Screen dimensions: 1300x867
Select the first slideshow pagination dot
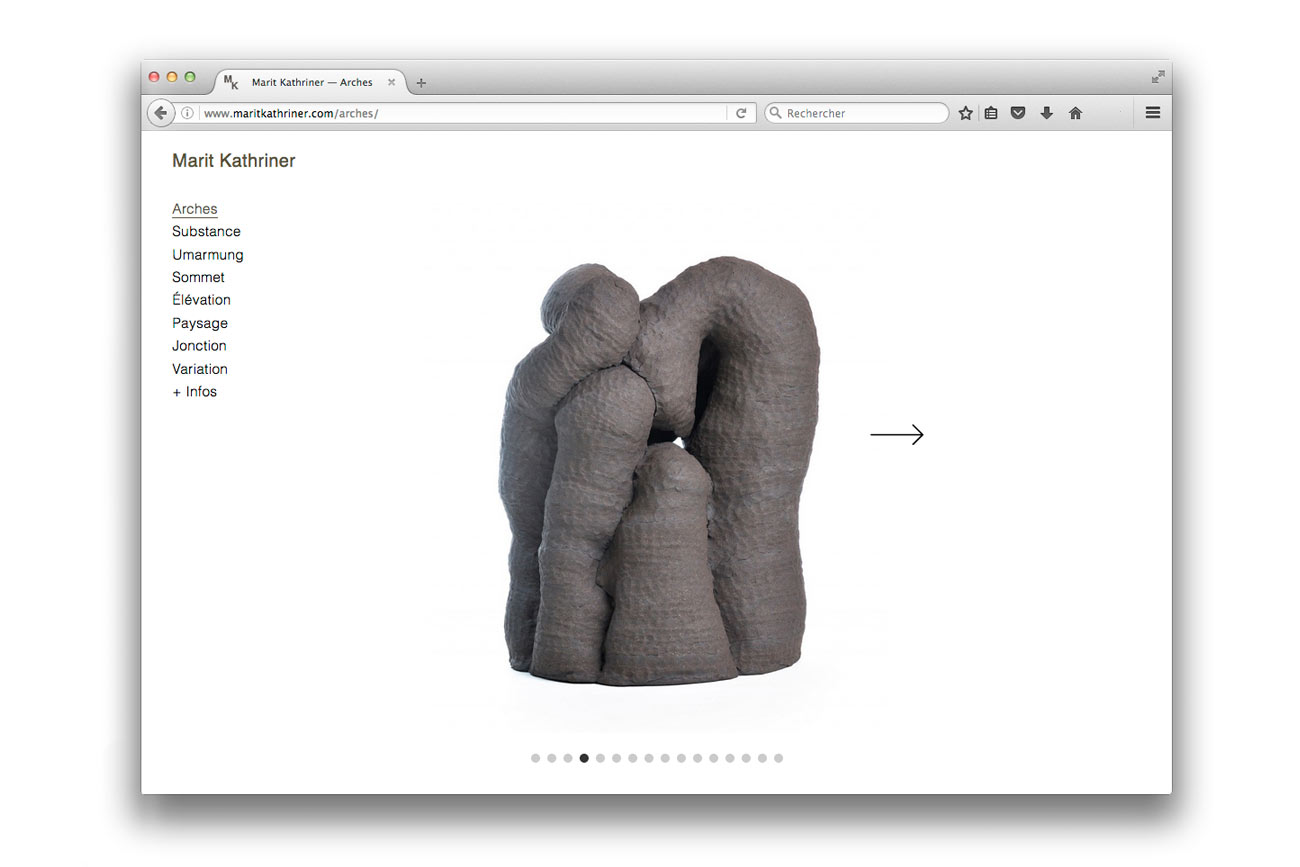[535, 758]
